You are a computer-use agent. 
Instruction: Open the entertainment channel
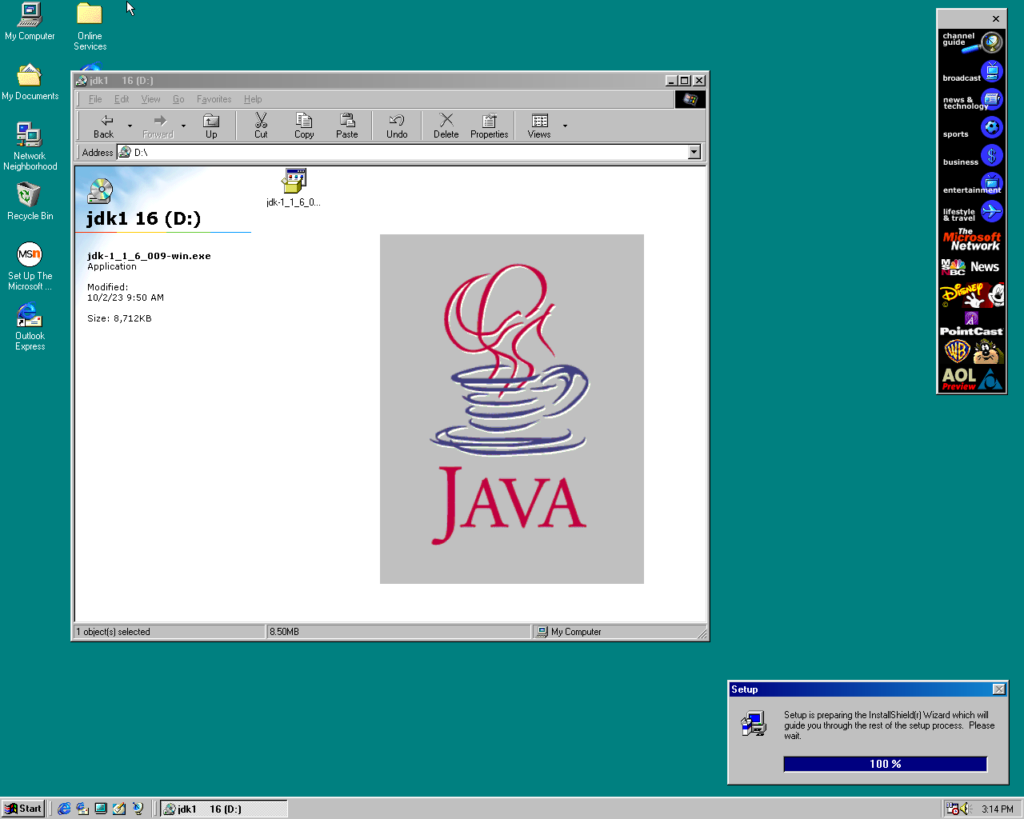(x=972, y=184)
